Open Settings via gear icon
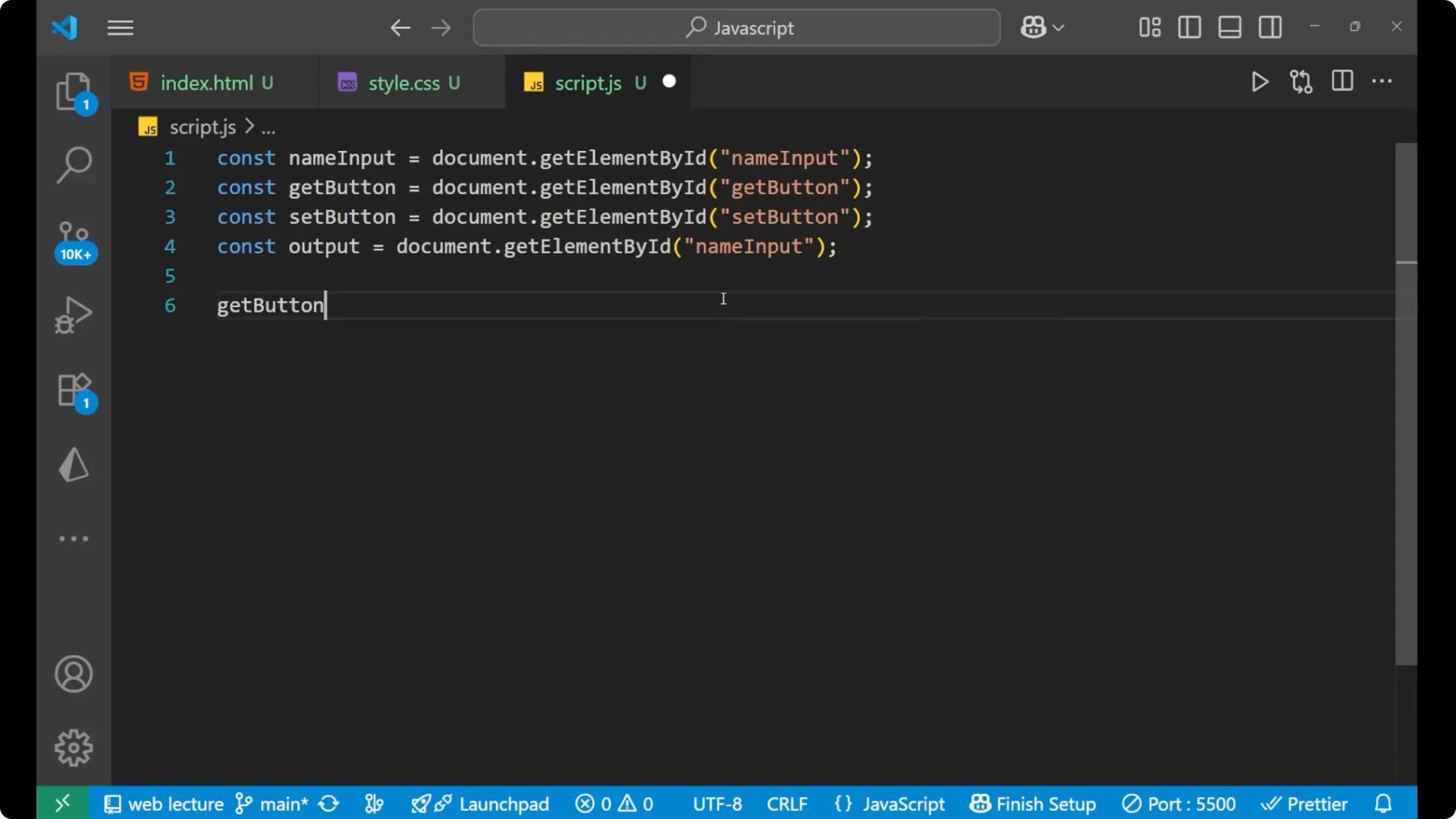Screen dimensions: 1456x819 74,747
